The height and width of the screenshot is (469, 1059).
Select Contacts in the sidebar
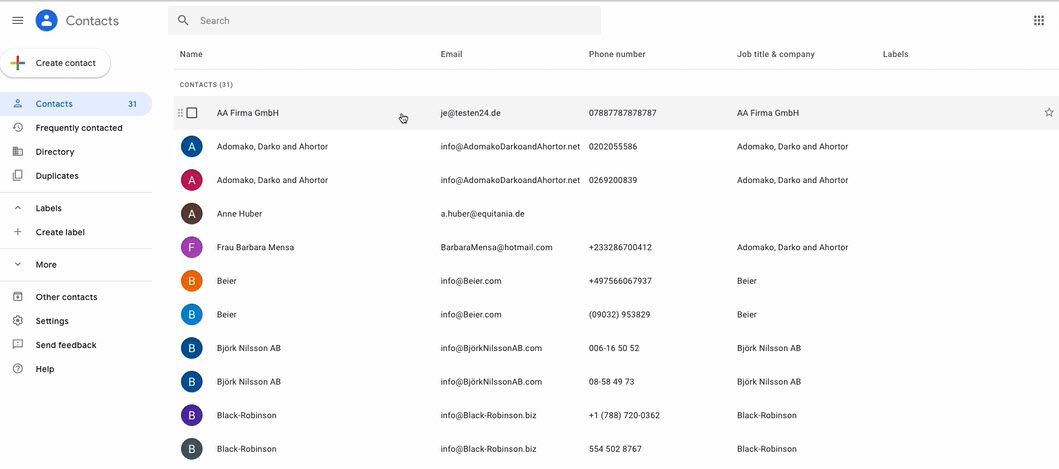point(54,104)
